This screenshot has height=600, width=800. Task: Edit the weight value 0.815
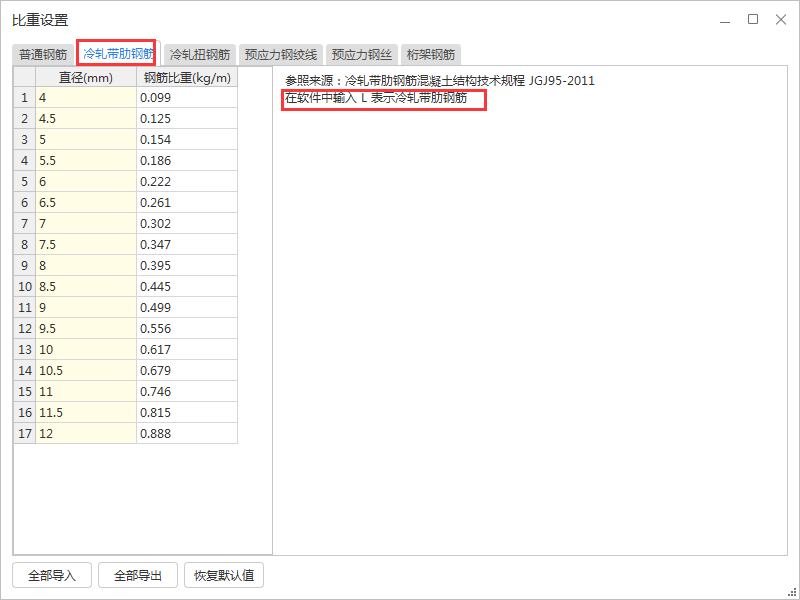tap(187, 412)
